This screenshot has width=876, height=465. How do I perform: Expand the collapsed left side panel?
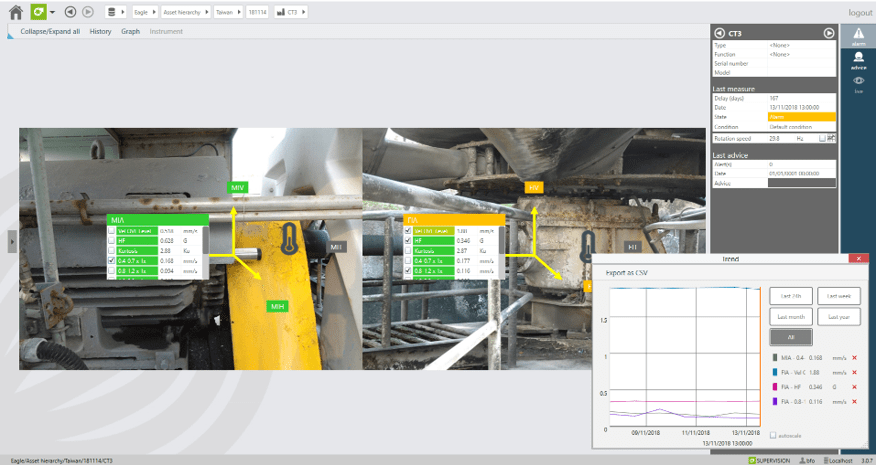pos(12,240)
